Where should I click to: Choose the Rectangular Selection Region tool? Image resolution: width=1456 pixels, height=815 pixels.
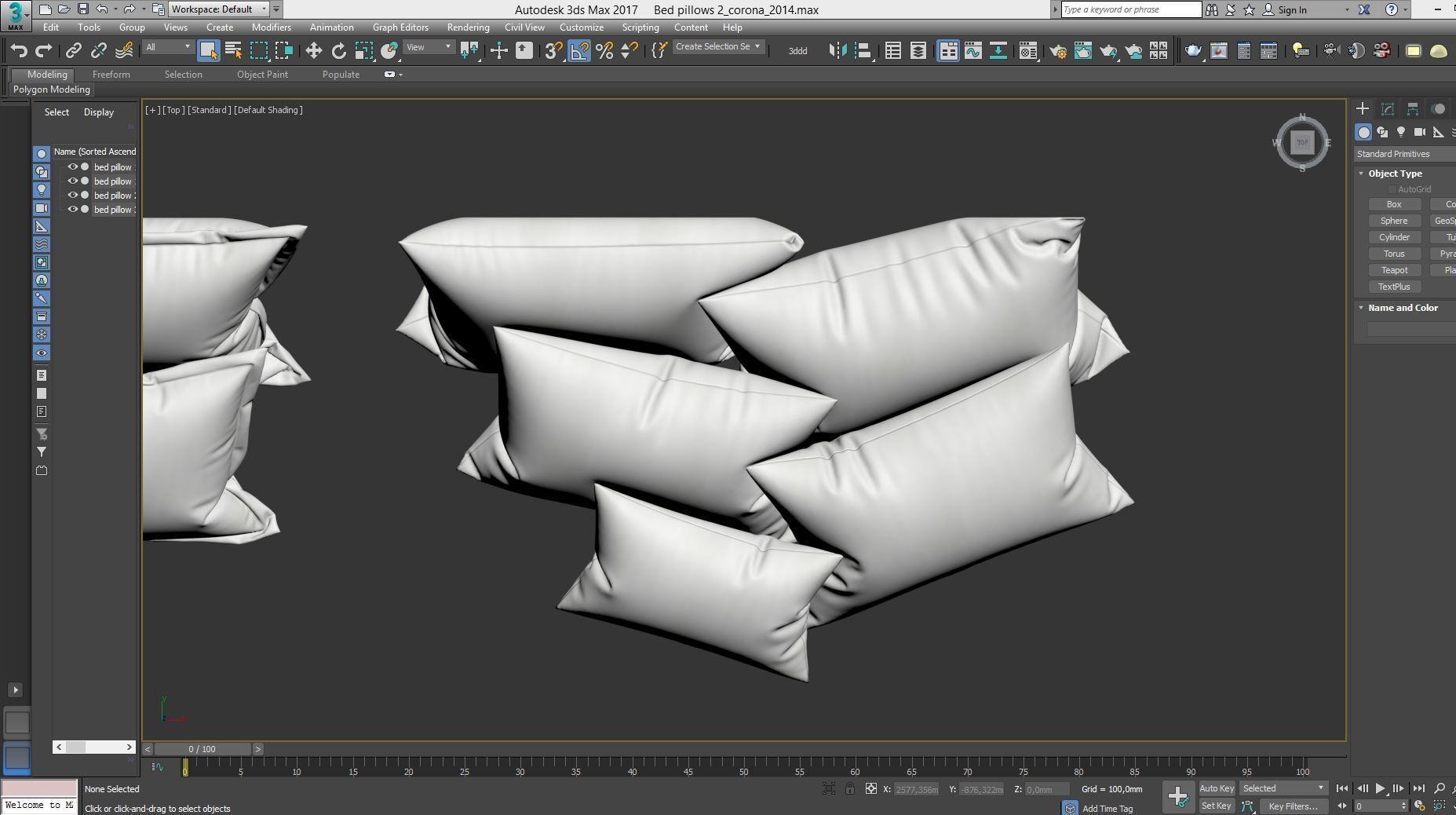pos(258,51)
